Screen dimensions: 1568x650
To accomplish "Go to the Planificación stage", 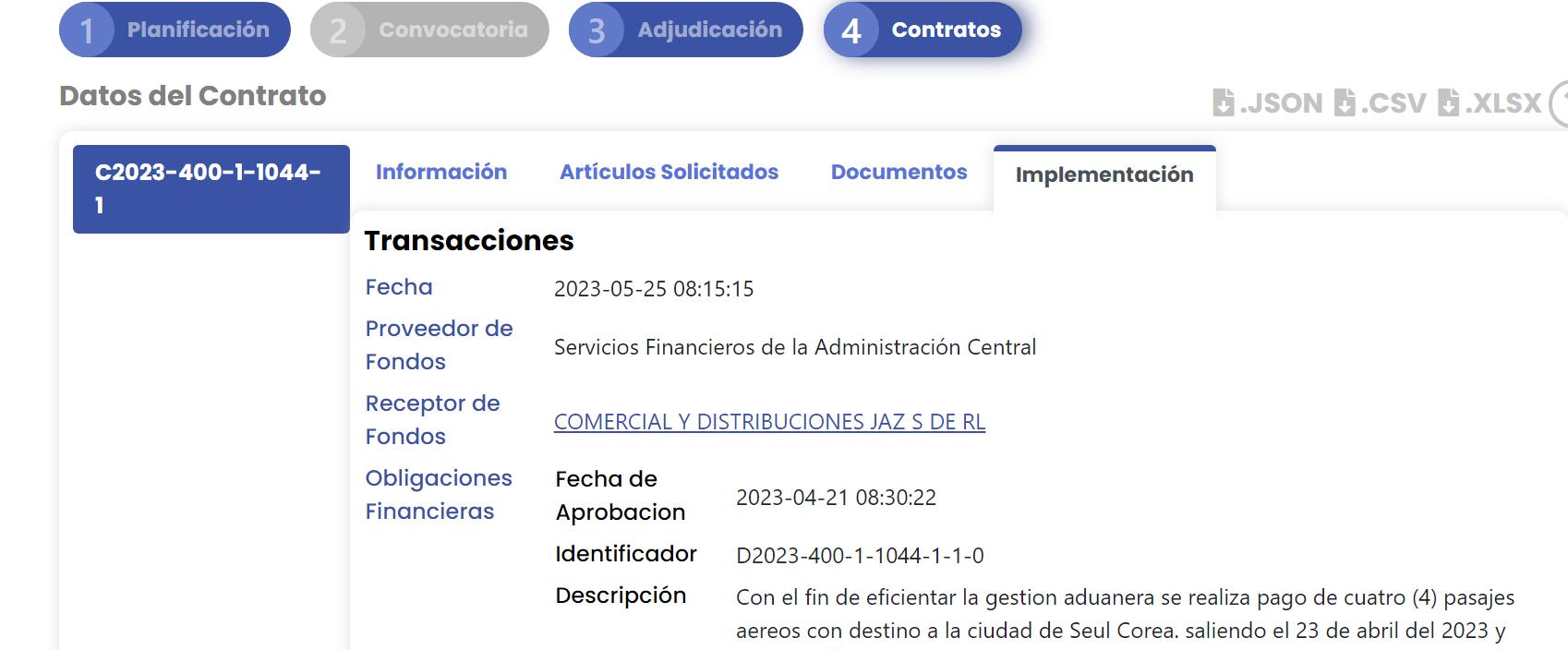I will tap(198, 30).
